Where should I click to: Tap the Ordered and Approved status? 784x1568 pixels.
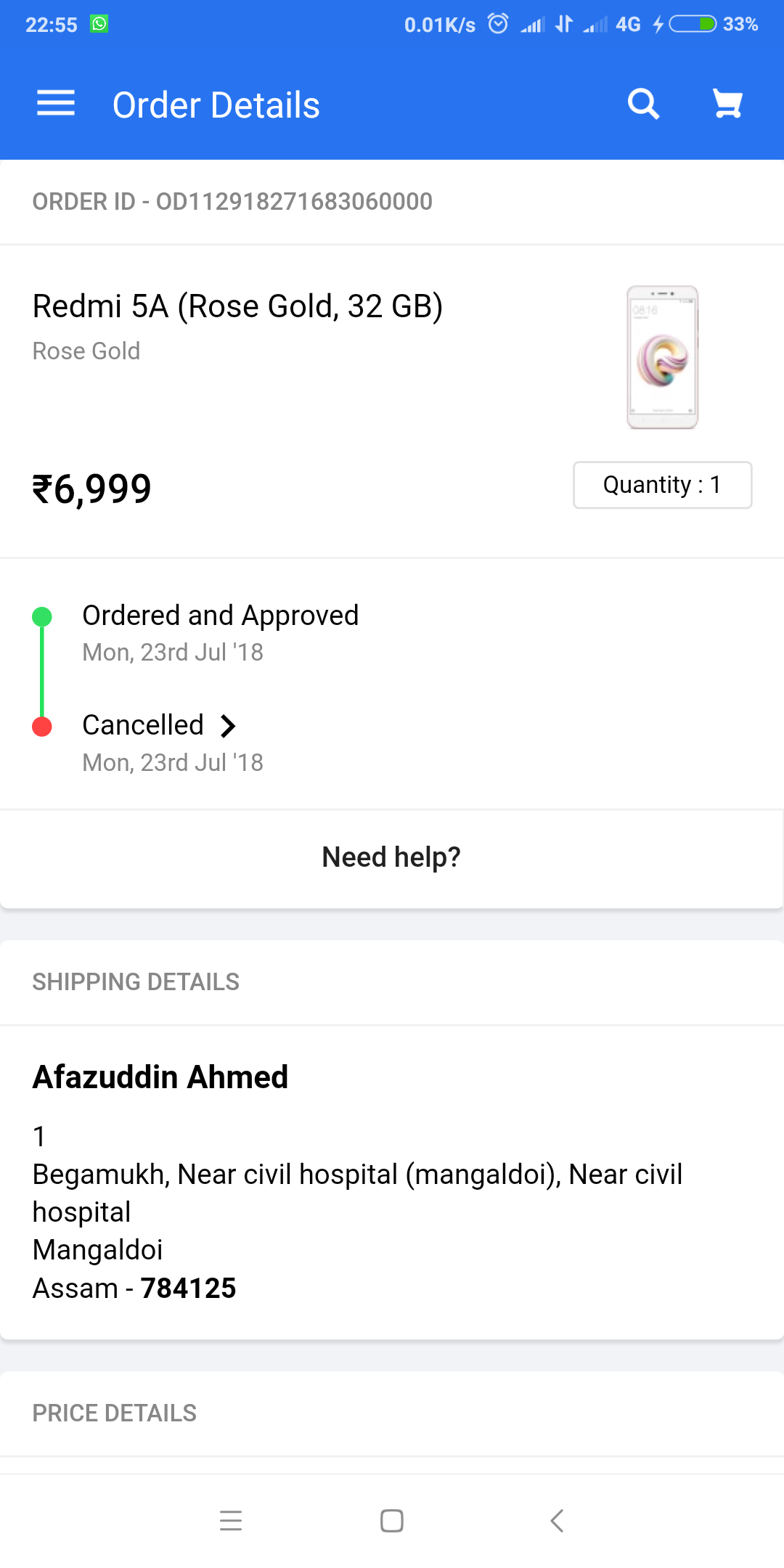(x=221, y=616)
